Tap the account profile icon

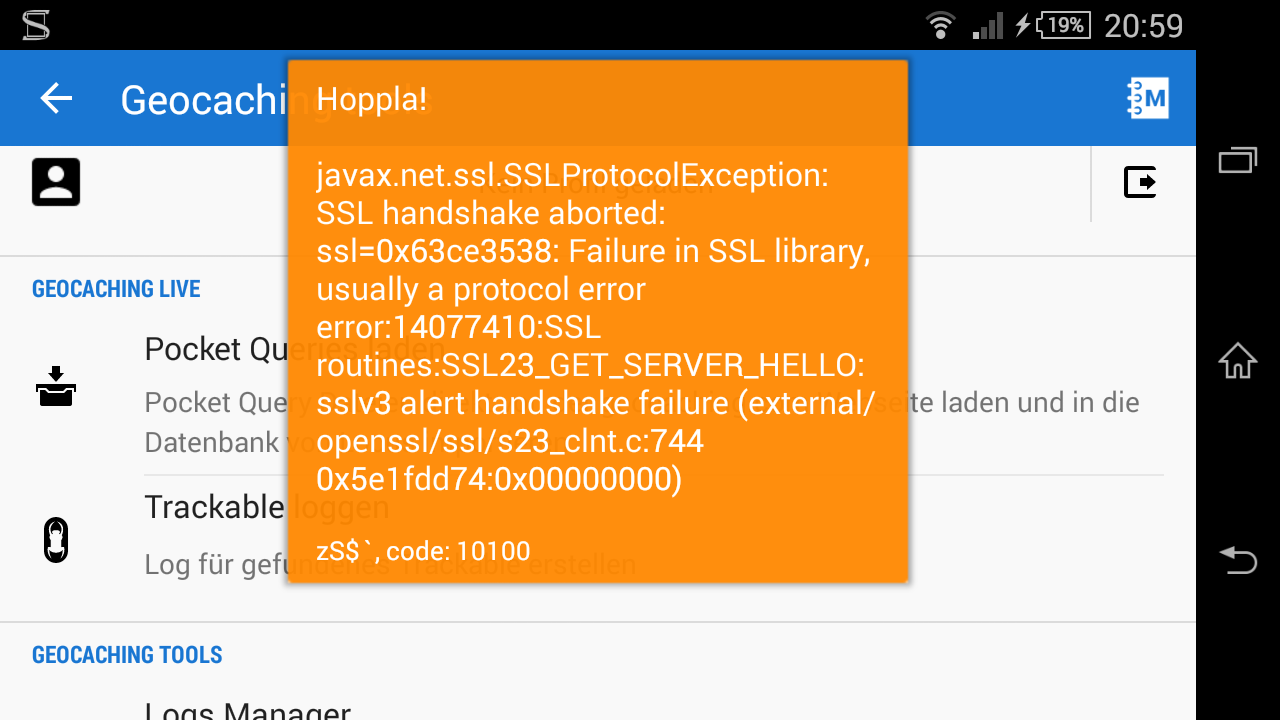[56, 182]
